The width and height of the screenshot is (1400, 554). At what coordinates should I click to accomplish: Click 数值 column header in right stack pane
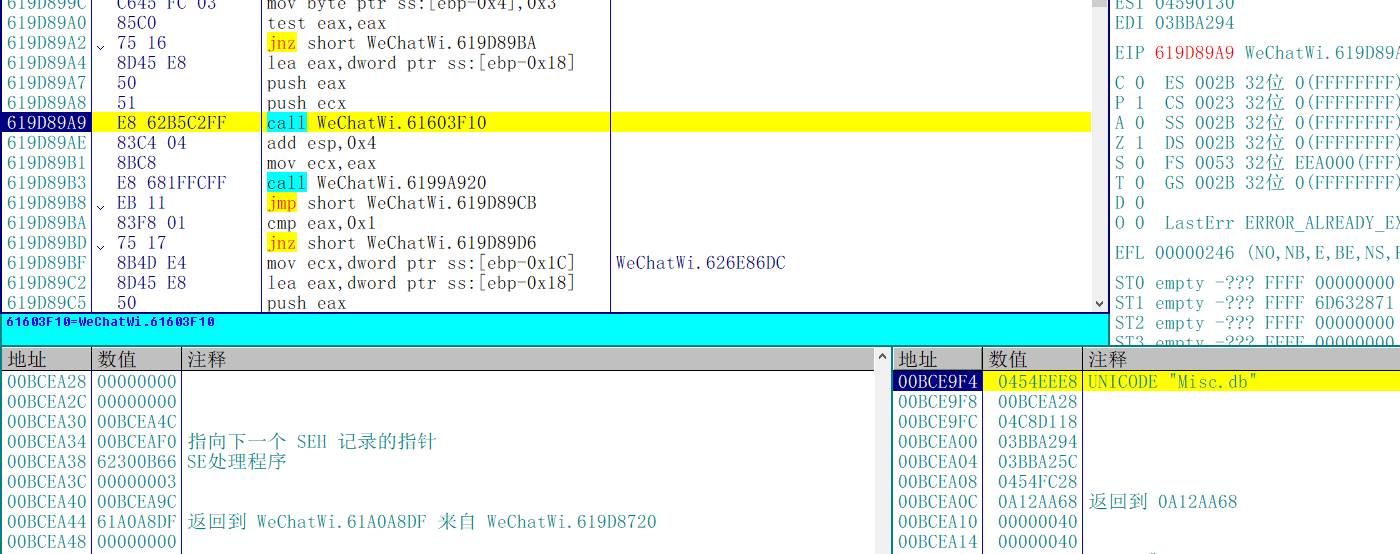click(1032, 359)
